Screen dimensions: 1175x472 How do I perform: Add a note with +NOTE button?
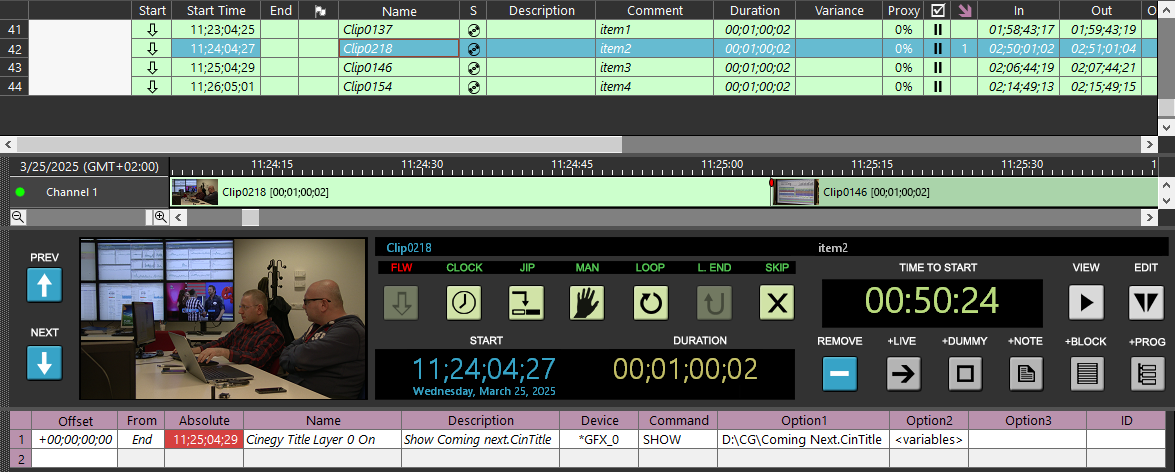coord(1025,373)
